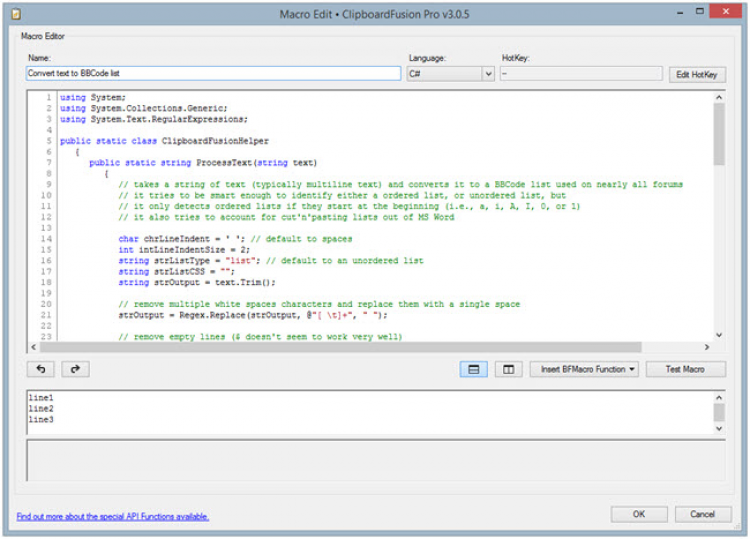Minimize the Macro Edit window
The height and width of the screenshot is (539, 750).
[x=680, y=12]
